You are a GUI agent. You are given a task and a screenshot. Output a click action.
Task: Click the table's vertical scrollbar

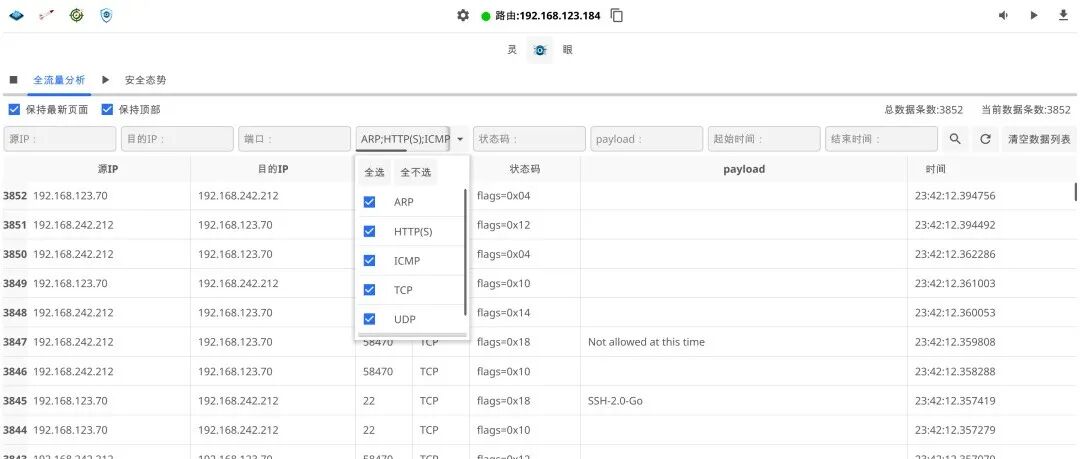click(x=1075, y=192)
